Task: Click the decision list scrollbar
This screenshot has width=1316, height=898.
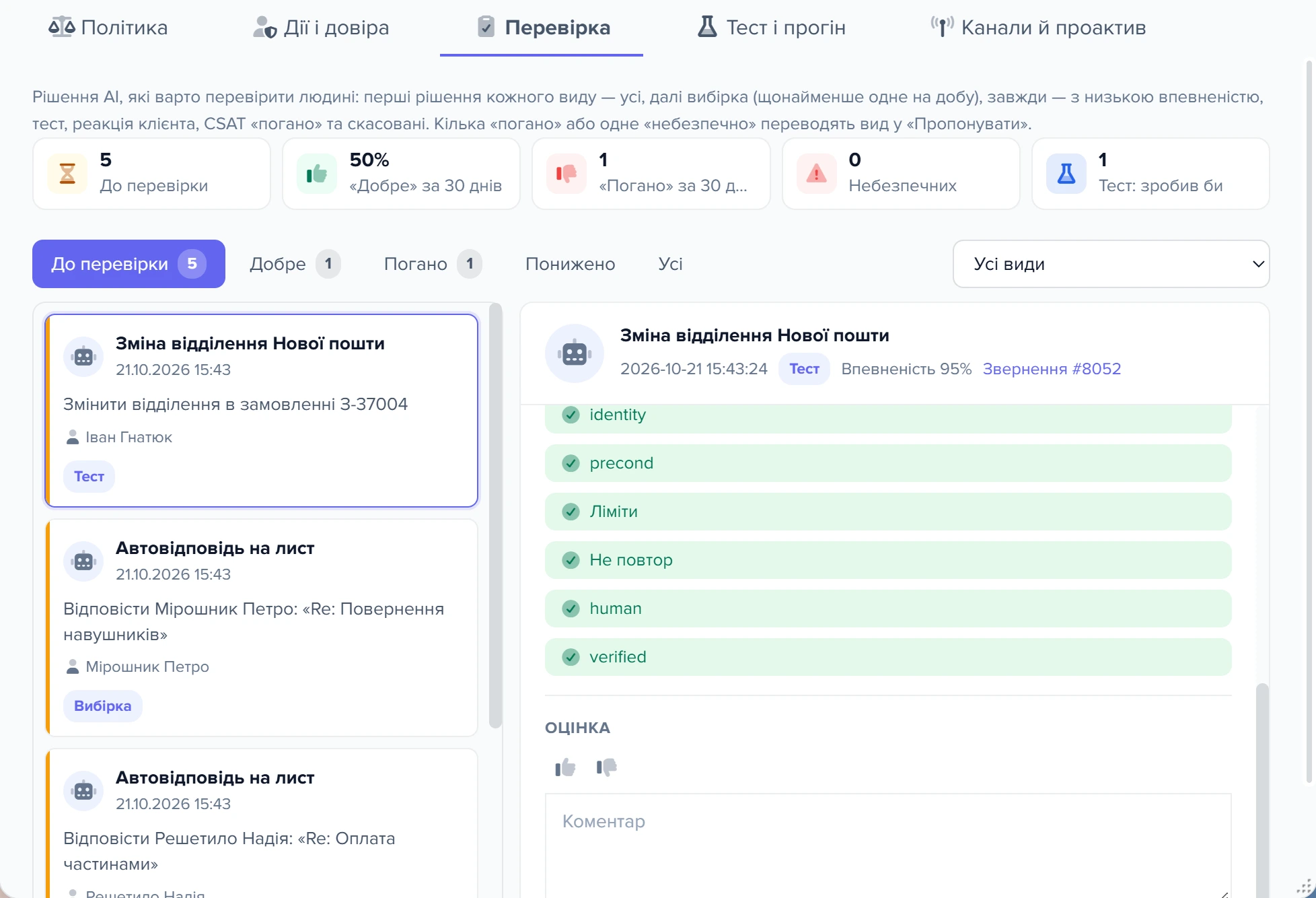Action: point(496,516)
